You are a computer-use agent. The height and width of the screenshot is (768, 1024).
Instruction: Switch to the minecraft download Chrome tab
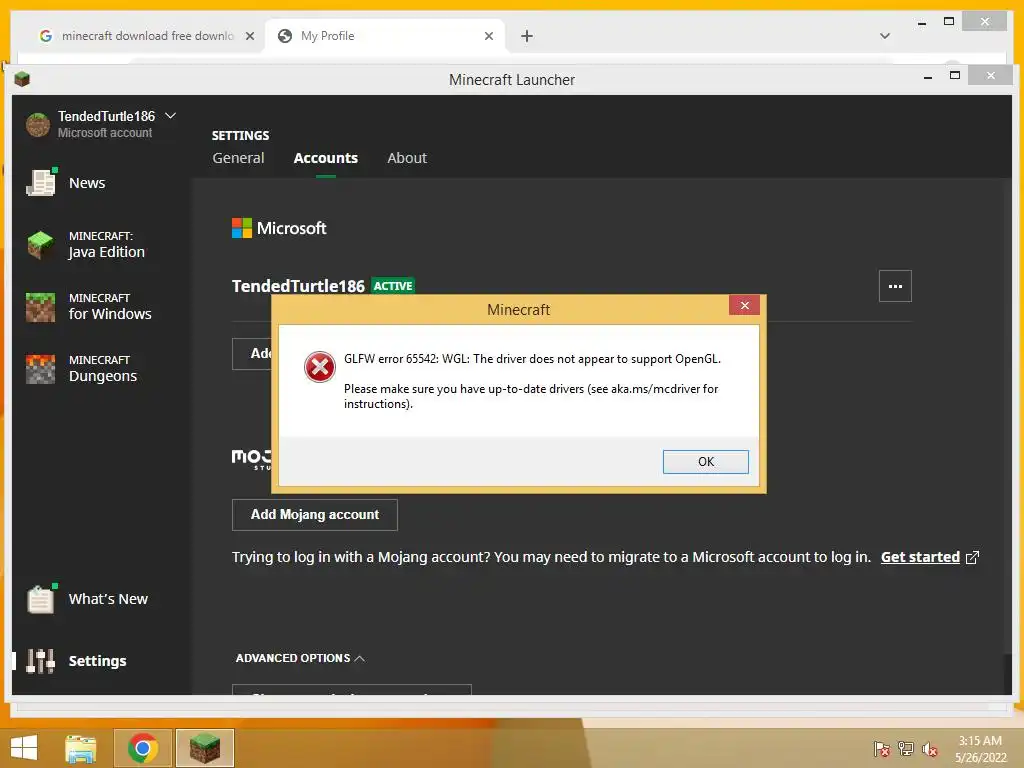pyautogui.click(x=146, y=36)
